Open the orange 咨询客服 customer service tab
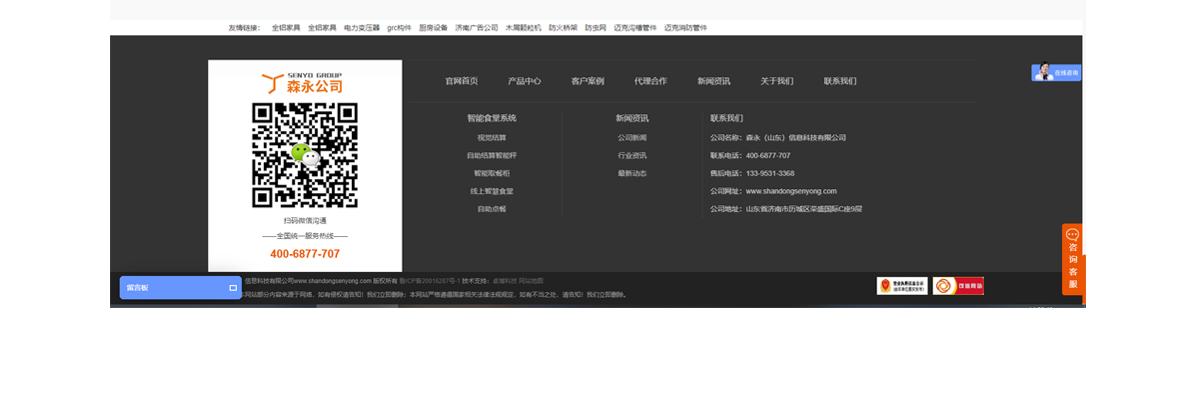1200x419 pixels. click(x=1073, y=259)
